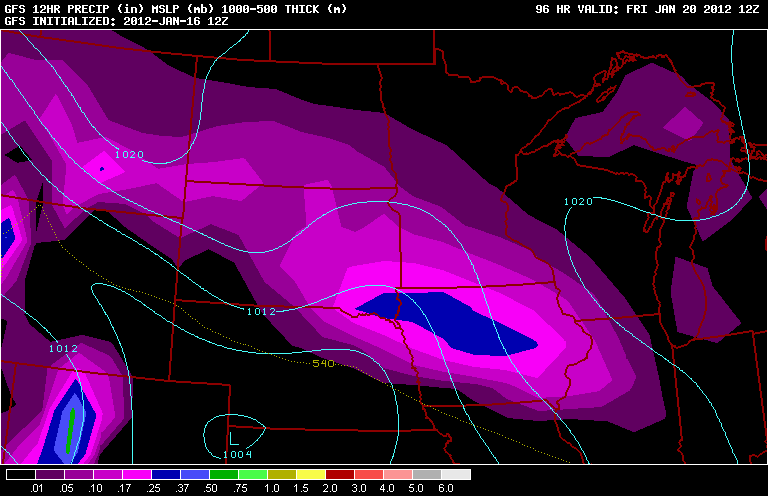Select the gray legend swatch
The image size is (768, 496).
pyautogui.click(x=428, y=474)
